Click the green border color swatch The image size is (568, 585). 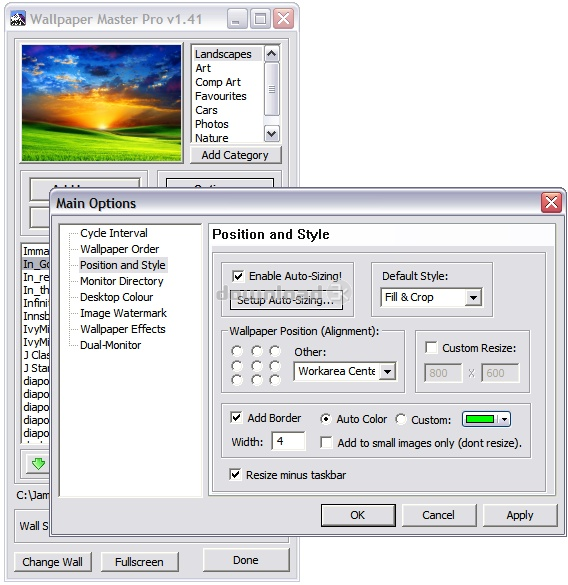coord(480,419)
